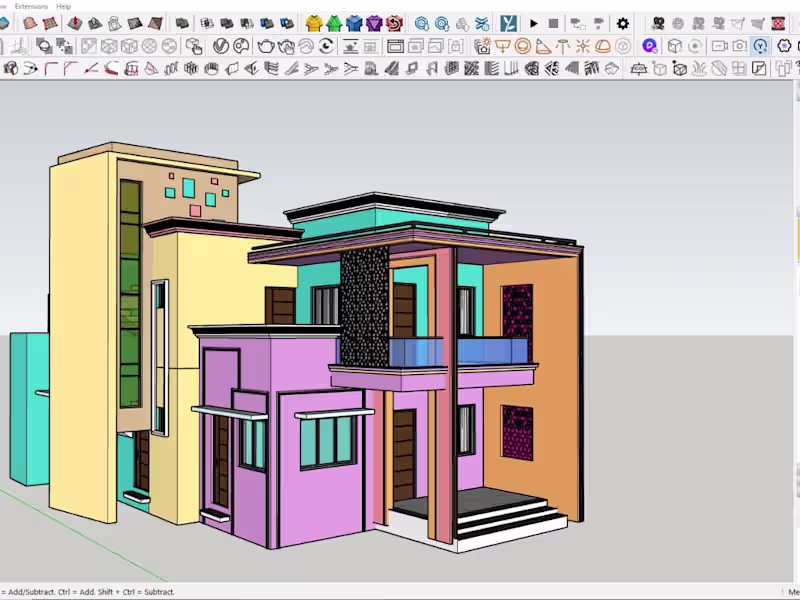The width and height of the screenshot is (800, 600).
Task: Click the teal Y logo toolbar button
Action: (x=509, y=23)
